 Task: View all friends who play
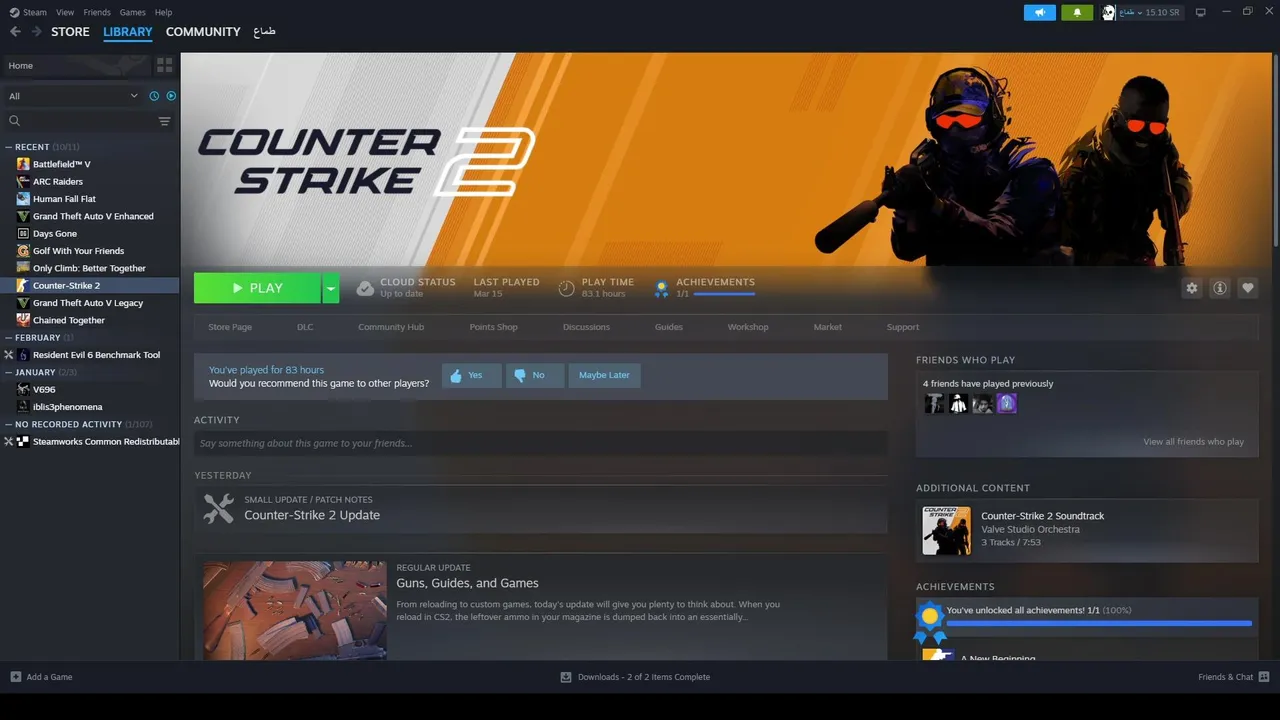tap(1193, 442)
